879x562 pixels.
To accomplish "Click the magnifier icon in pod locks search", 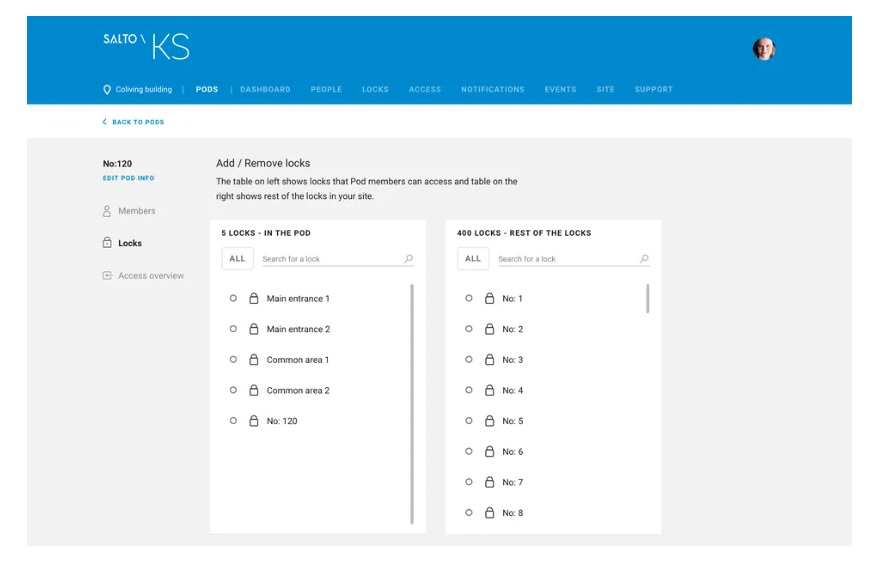I will pyautogui.click(x=408, y=259).
